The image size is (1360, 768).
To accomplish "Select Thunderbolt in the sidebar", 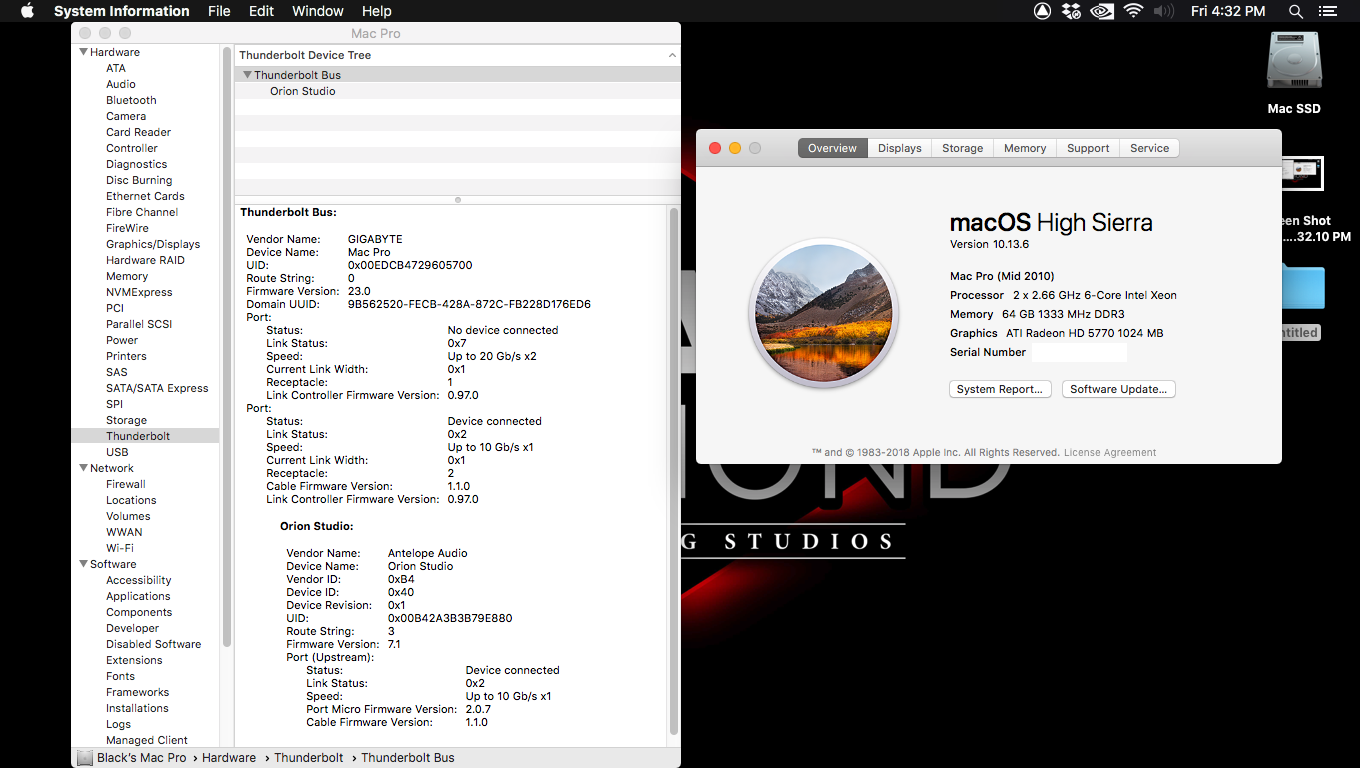I will pos(138,436).
